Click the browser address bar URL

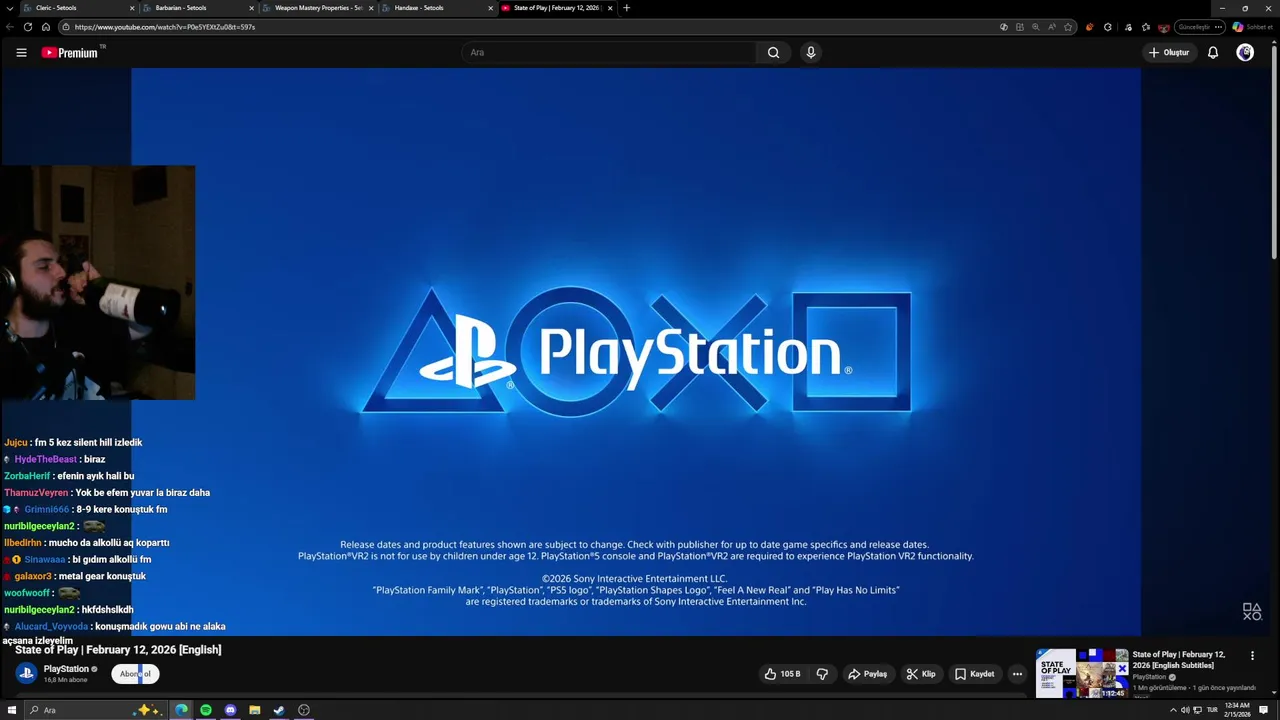(165, 27)
